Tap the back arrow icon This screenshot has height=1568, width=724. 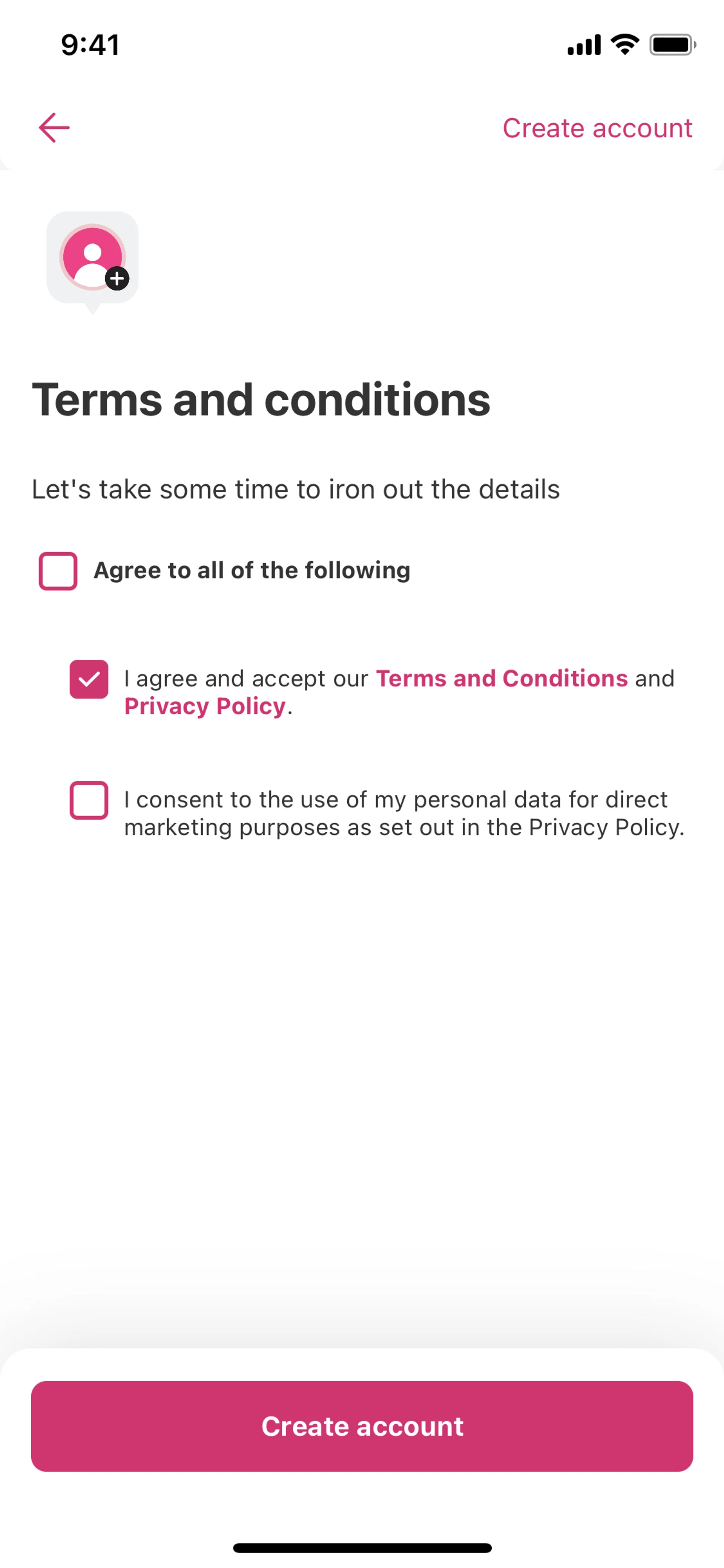click(x=54, y=128)
